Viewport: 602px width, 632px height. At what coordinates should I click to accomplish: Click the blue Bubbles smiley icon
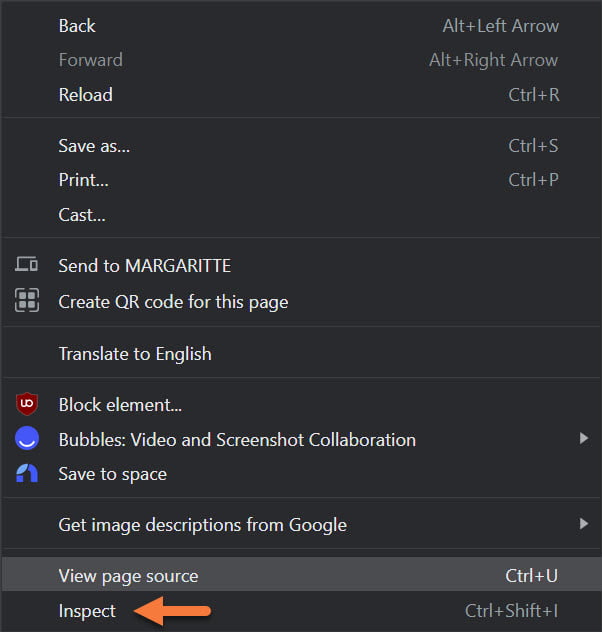coord(27,440)
